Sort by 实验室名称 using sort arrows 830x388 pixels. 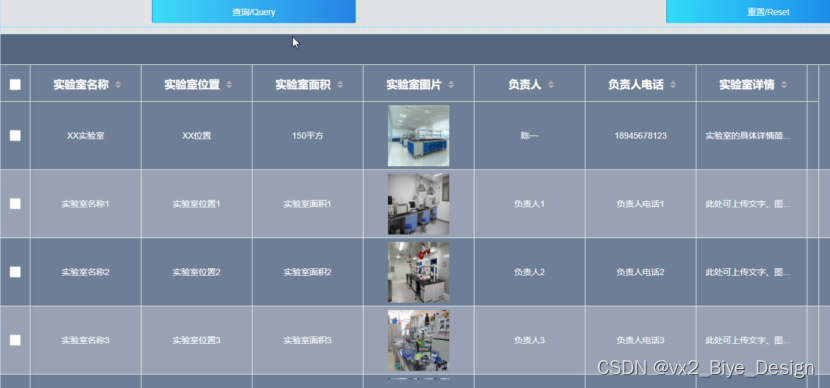click(118, 85)
